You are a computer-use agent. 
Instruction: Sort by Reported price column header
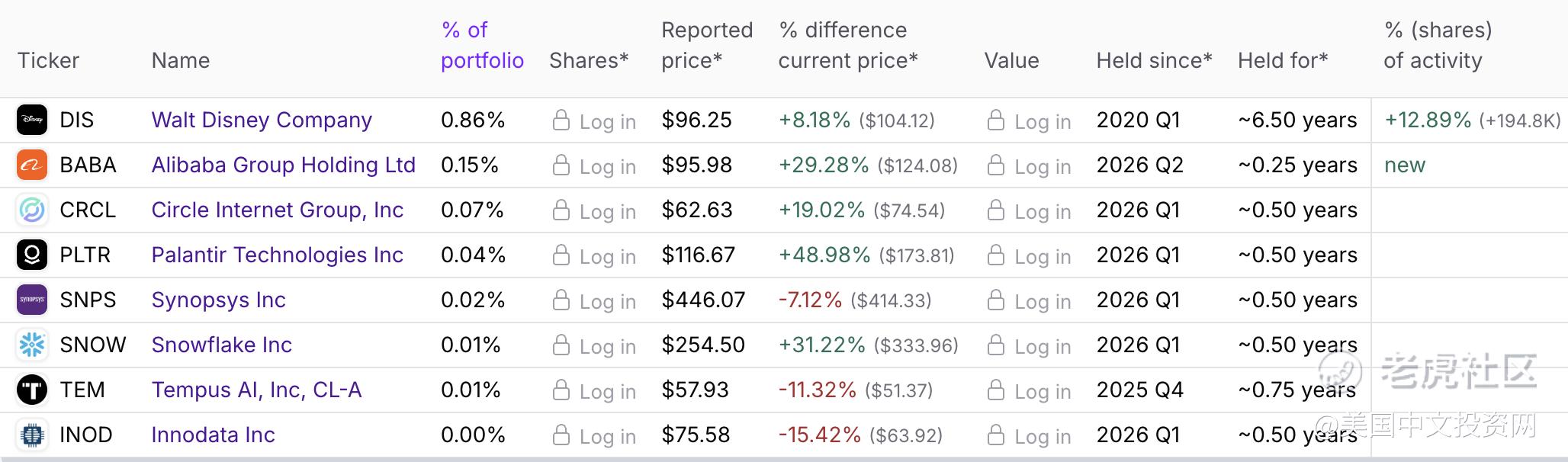(x=706, y=45)
